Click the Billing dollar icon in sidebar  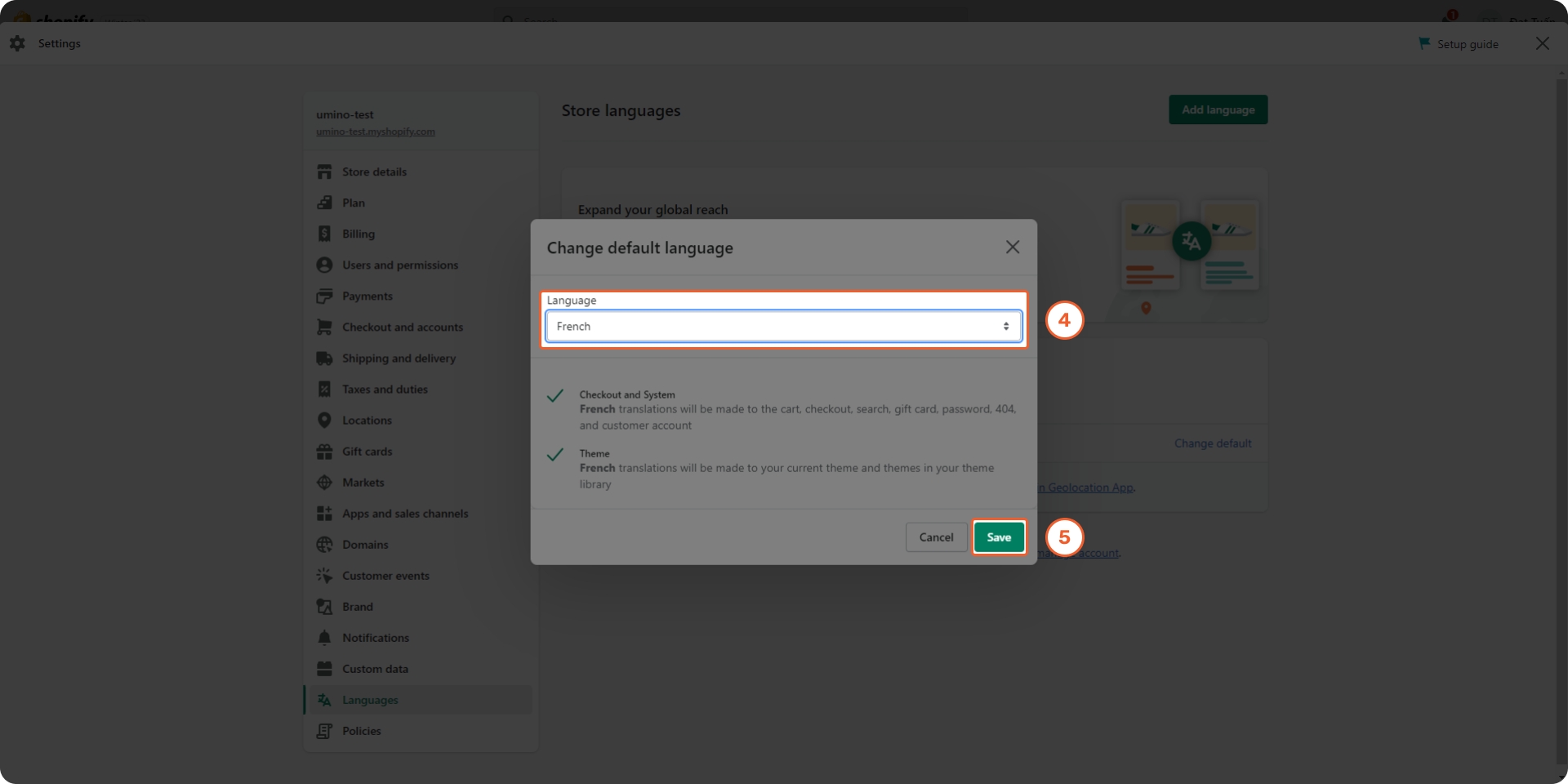click(x=324, y=234)
